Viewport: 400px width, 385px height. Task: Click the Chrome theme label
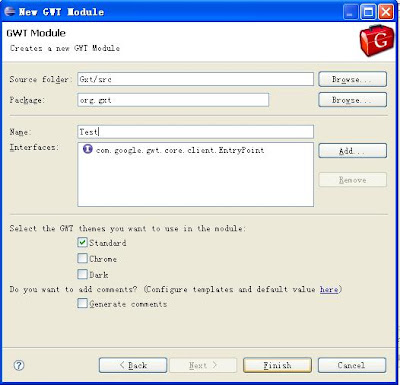tap(103, 259)
